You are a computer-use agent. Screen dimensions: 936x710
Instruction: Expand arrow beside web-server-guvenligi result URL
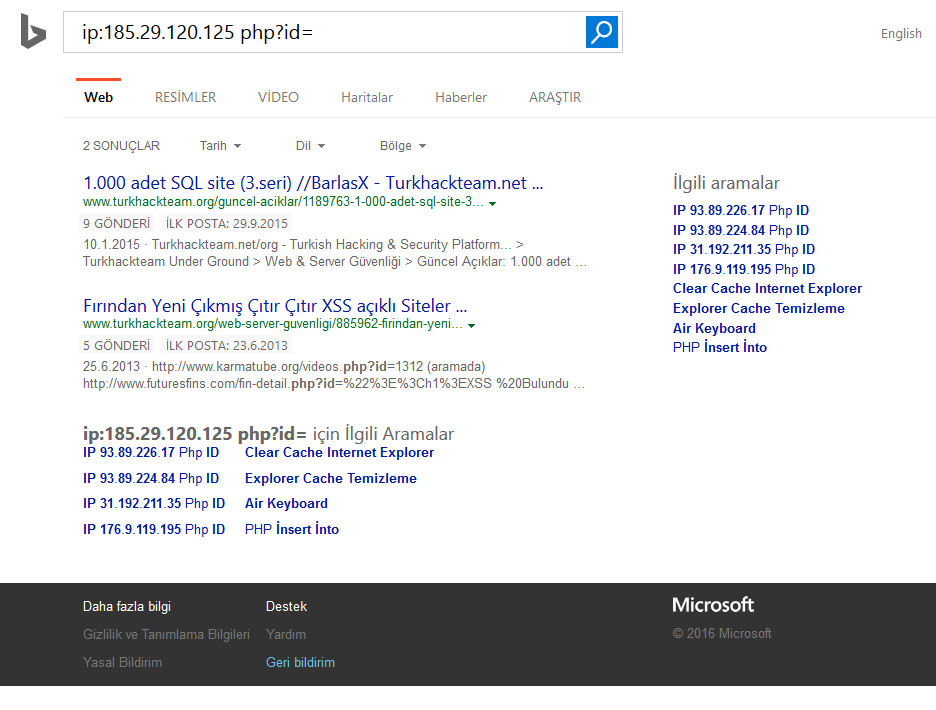472,325
